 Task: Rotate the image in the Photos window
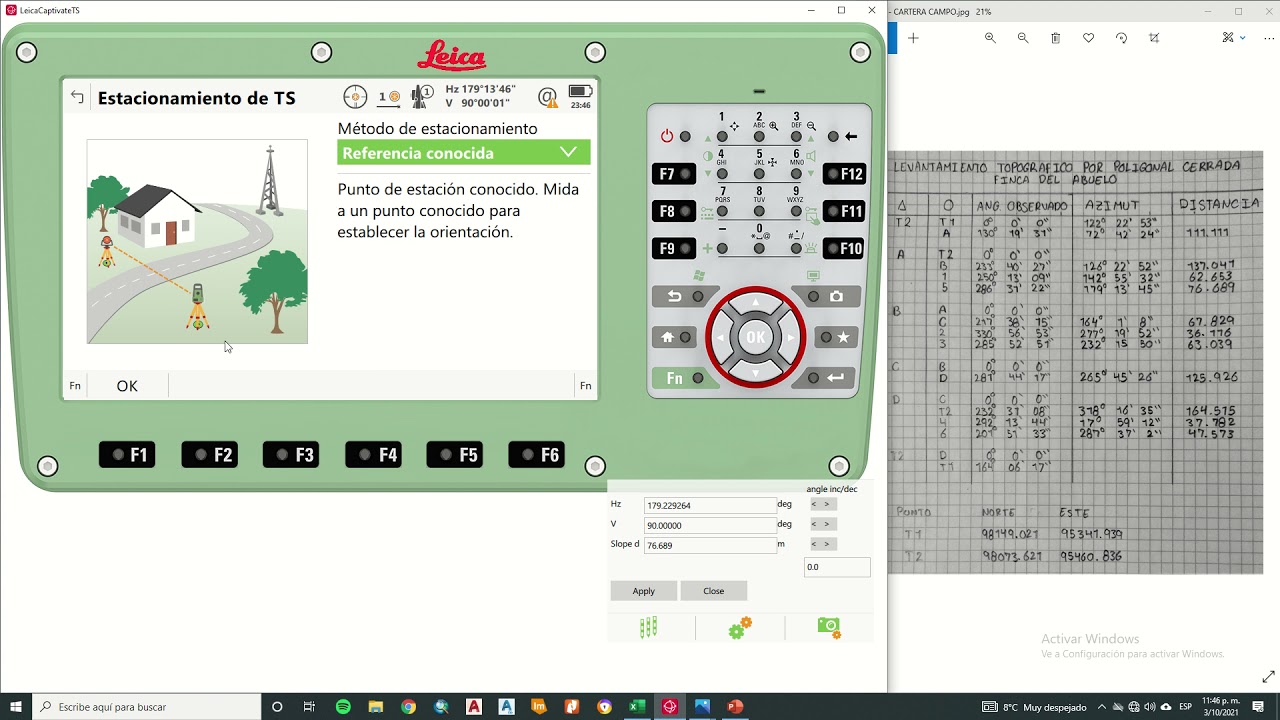pos(1121,38)
